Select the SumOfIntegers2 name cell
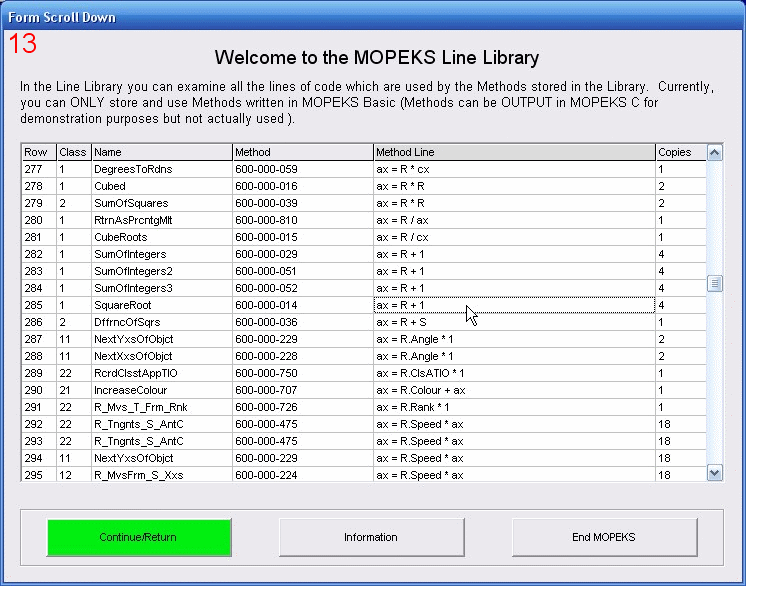Screen dimensions: 776x590 coord(162,271)
